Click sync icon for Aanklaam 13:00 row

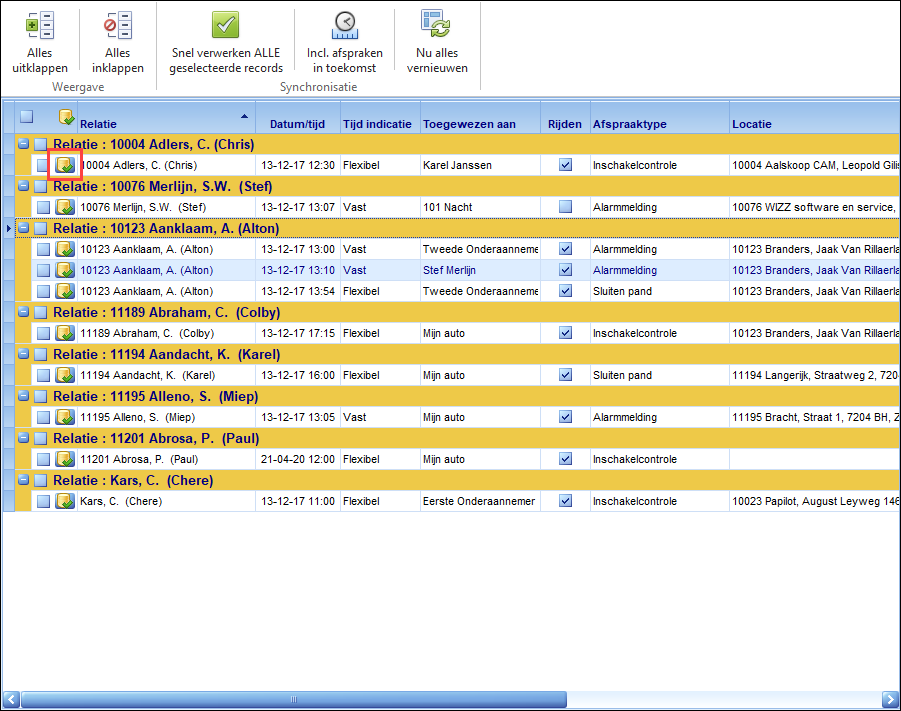coord(65,249)
